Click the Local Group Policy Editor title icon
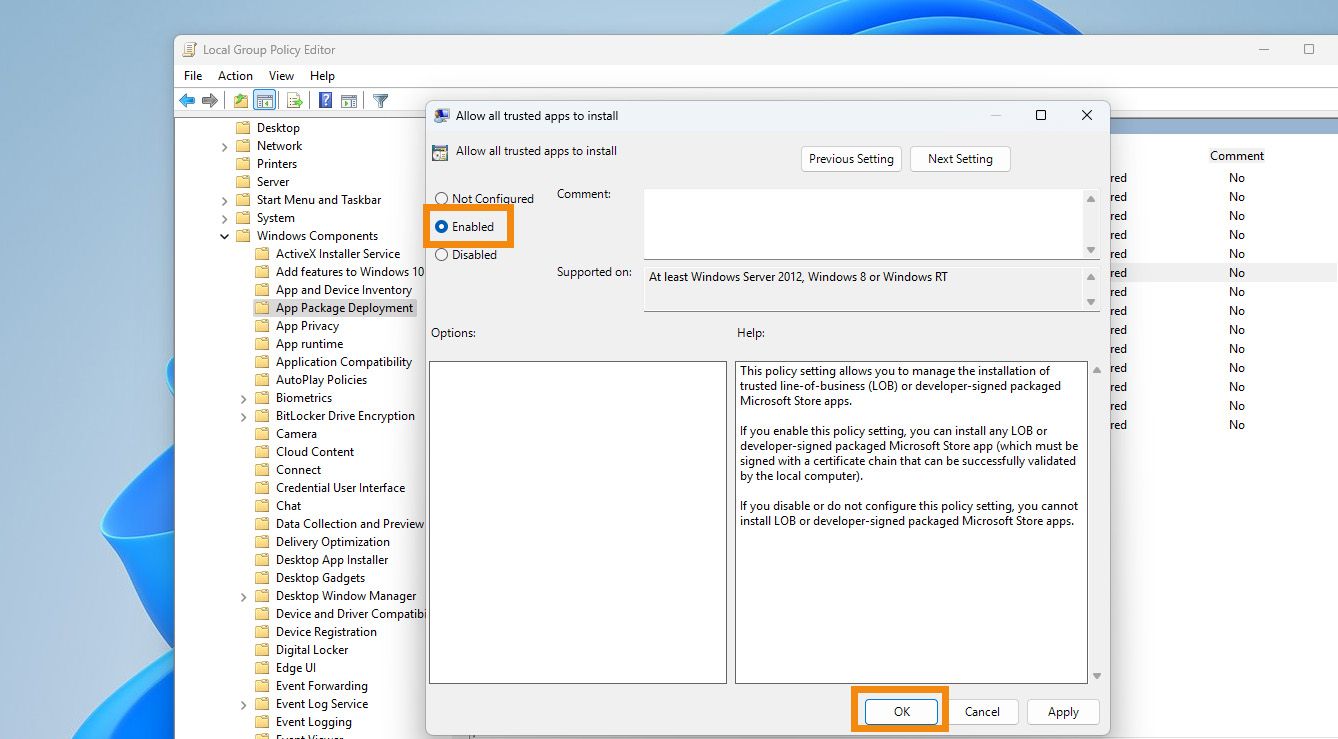The width and height of the screenshot is (1338, 739). pos(189,50)
